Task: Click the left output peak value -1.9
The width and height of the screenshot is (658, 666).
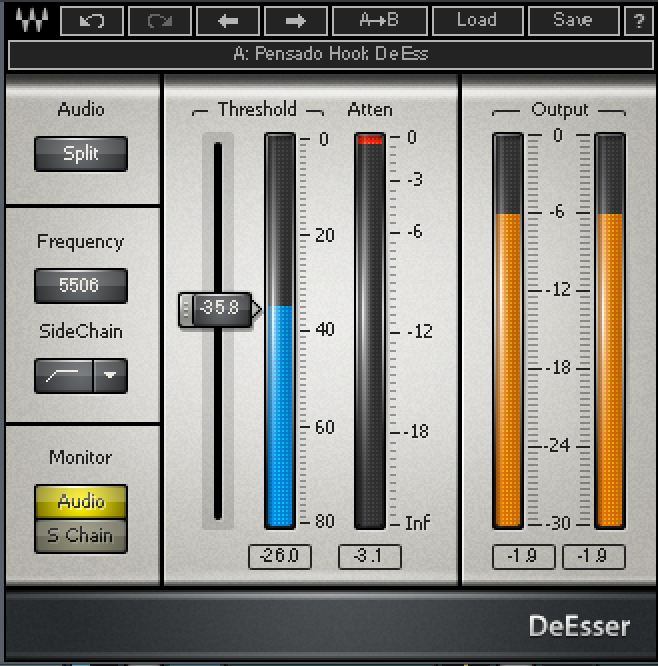Action: (524, 556)
